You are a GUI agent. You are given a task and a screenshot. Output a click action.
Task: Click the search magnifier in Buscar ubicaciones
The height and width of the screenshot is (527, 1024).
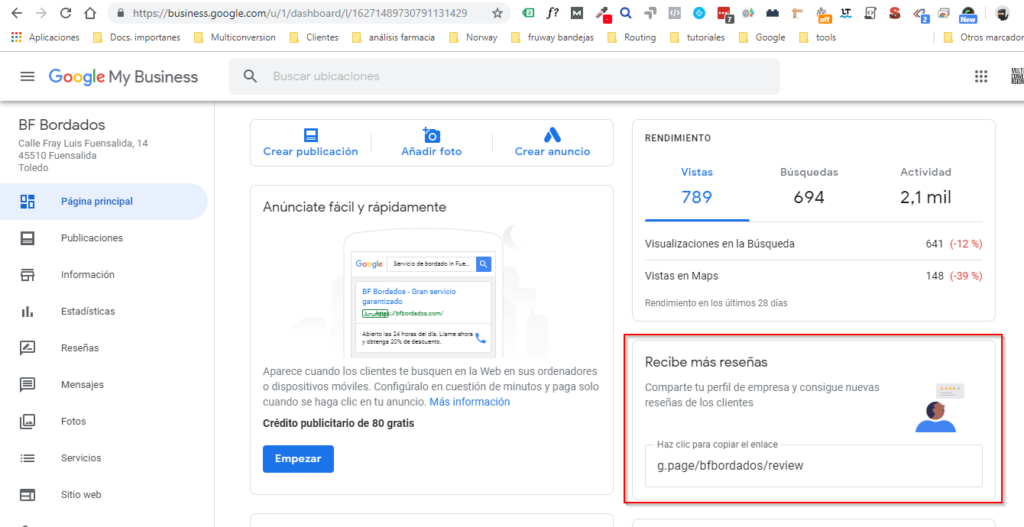tap(249, 76)
